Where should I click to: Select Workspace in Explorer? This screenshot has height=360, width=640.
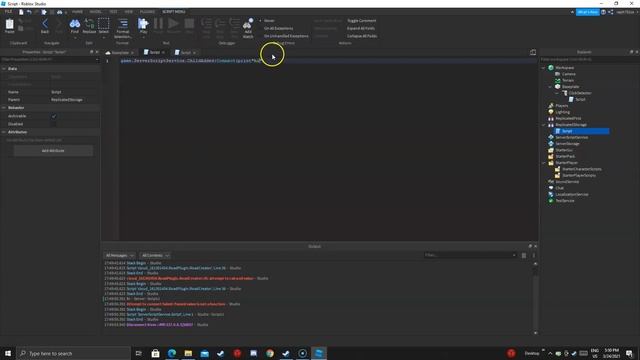click(x=564, y=68)
